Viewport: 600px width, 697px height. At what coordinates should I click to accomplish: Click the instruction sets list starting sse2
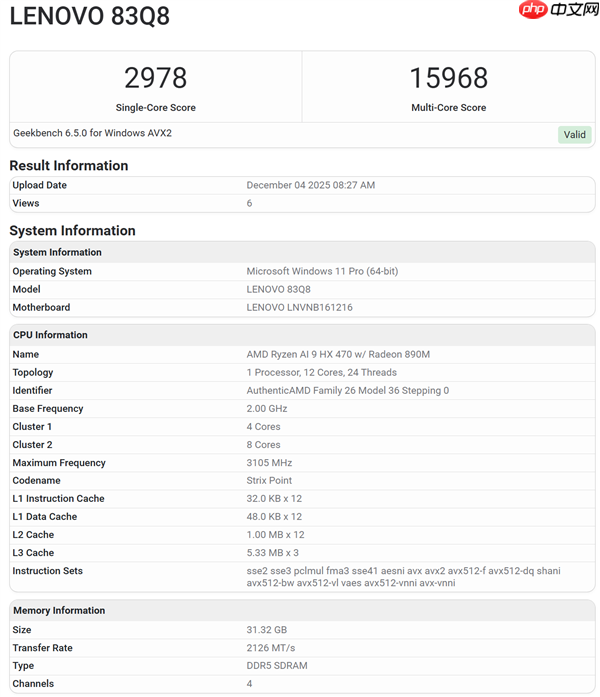404,577
